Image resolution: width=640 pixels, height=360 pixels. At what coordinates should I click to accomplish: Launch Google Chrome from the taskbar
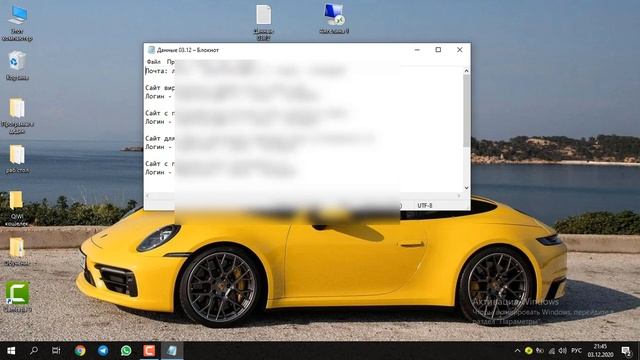point(80,351)
